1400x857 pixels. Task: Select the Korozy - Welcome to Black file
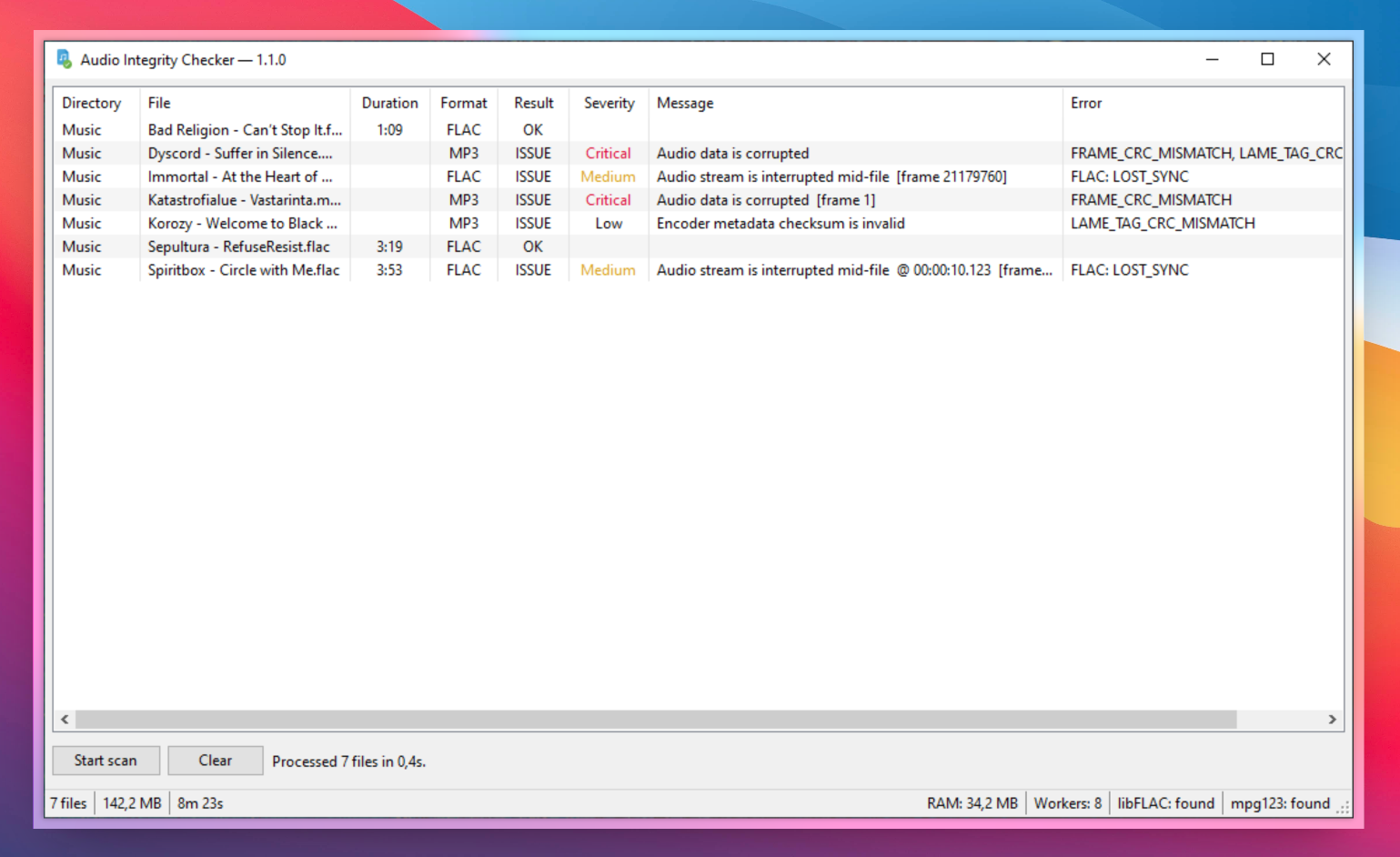[242, 224]
